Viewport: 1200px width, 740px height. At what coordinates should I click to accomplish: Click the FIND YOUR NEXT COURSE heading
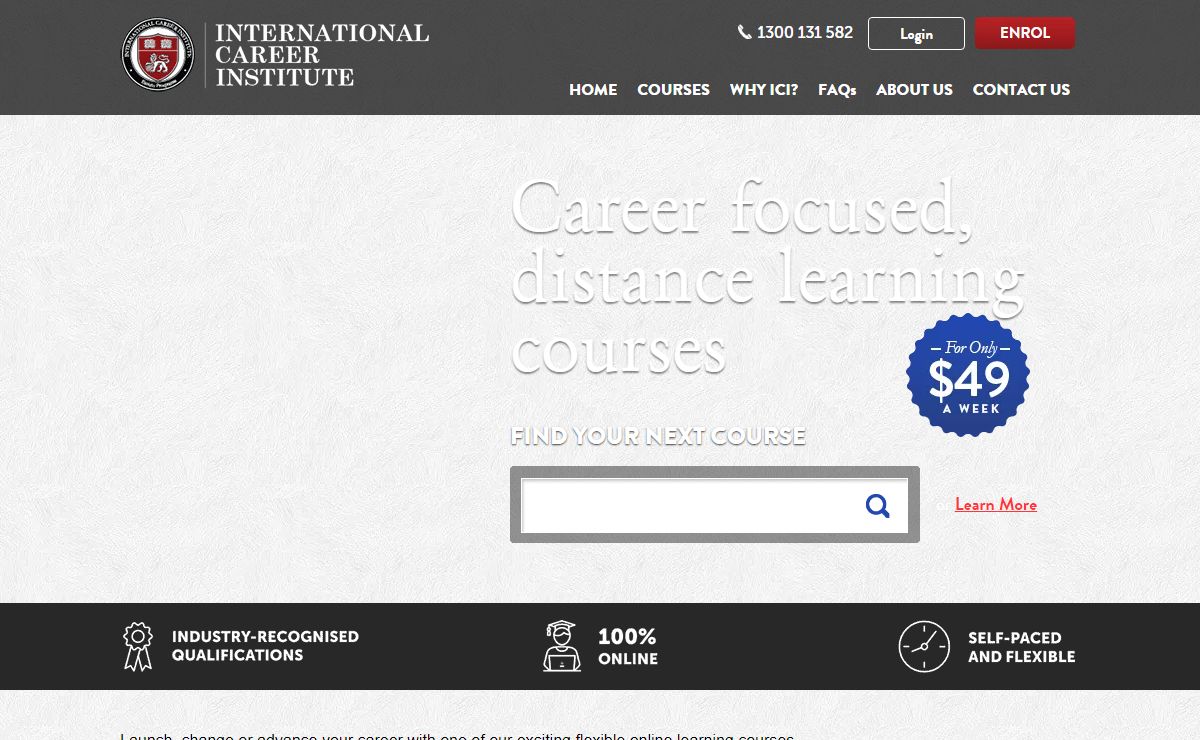tap(658, 436)
